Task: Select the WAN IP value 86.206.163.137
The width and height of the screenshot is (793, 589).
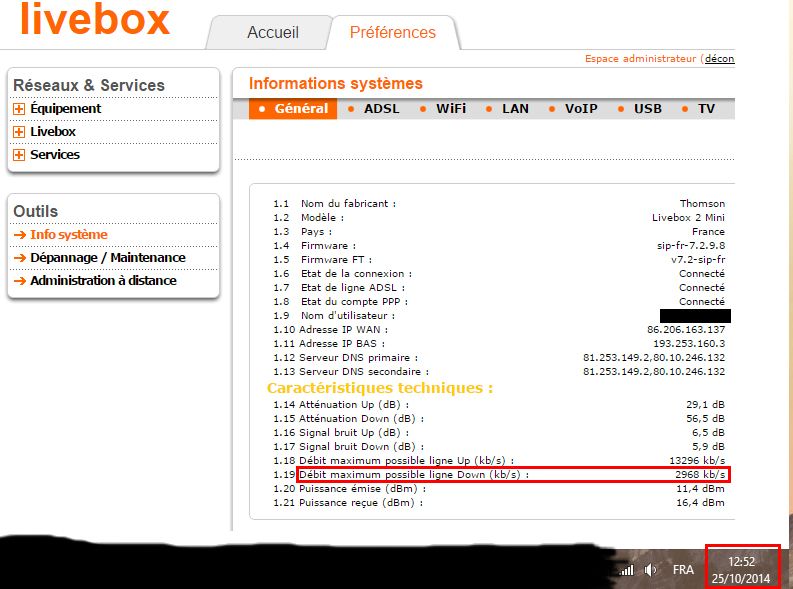Action: (x=686, y=330)
